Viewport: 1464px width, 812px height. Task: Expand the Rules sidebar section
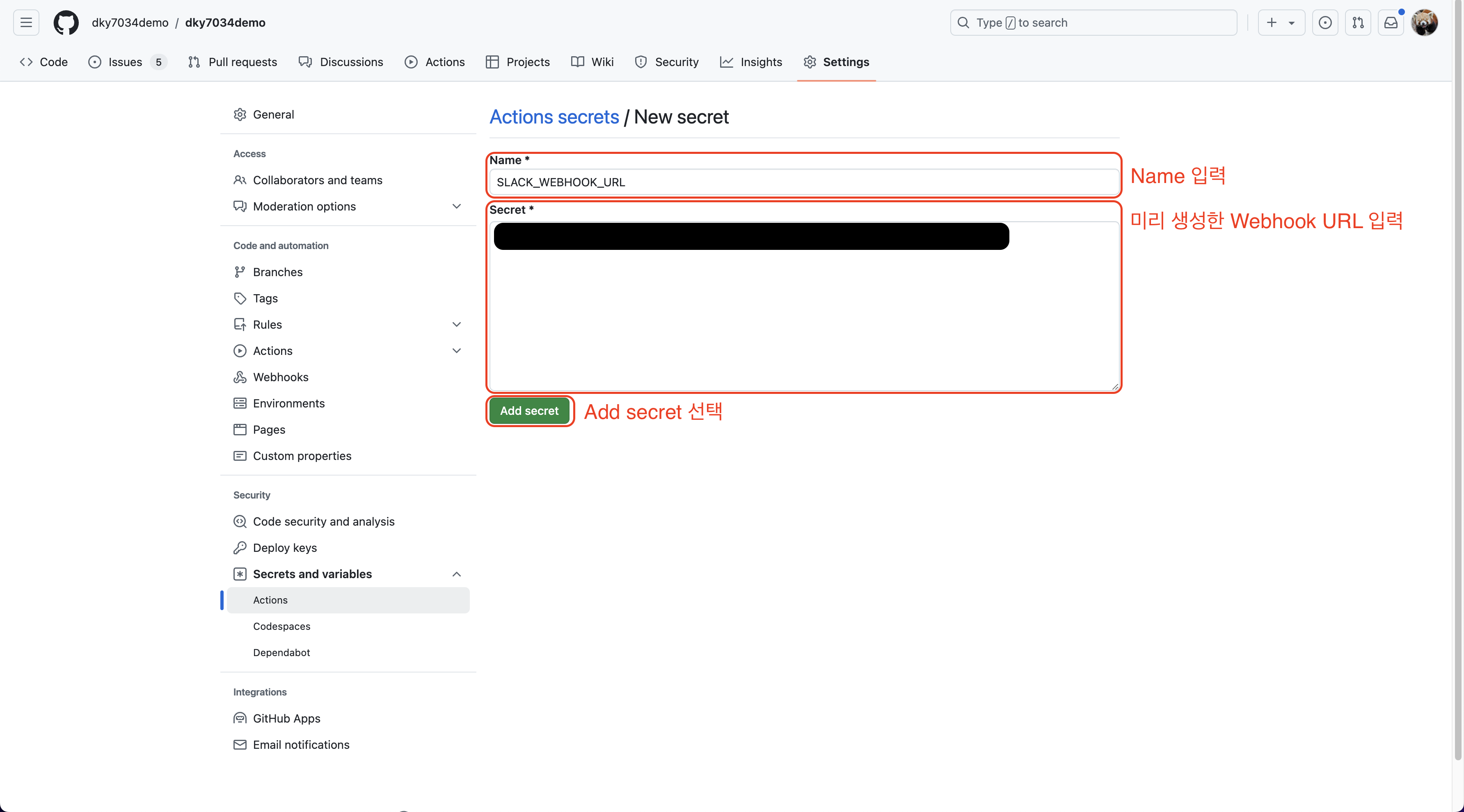[456, 325]
